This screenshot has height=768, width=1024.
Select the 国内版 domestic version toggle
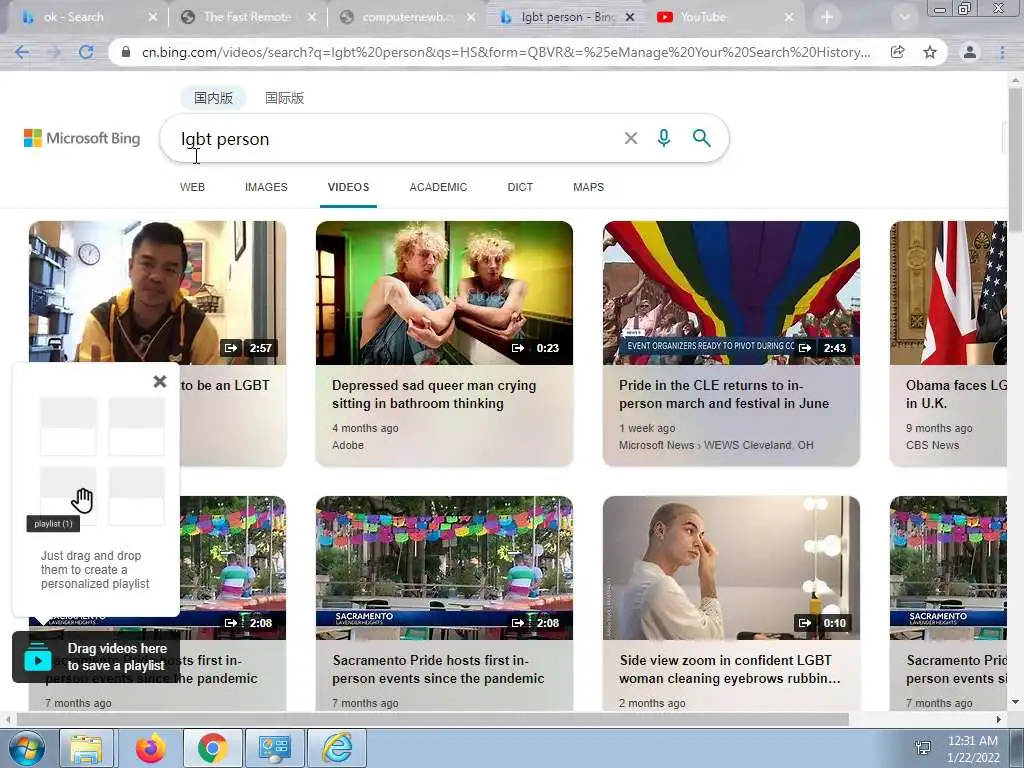[x=213, y=98]
